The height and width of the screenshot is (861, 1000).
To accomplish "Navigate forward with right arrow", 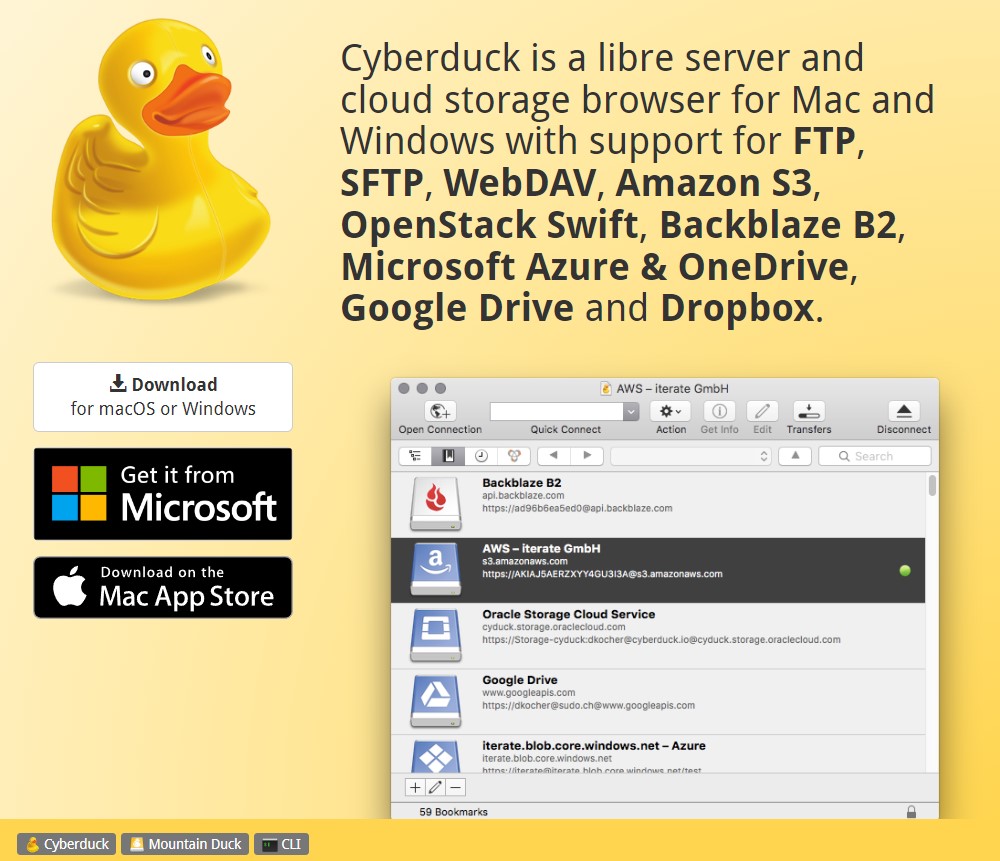I will click(587, 456).
